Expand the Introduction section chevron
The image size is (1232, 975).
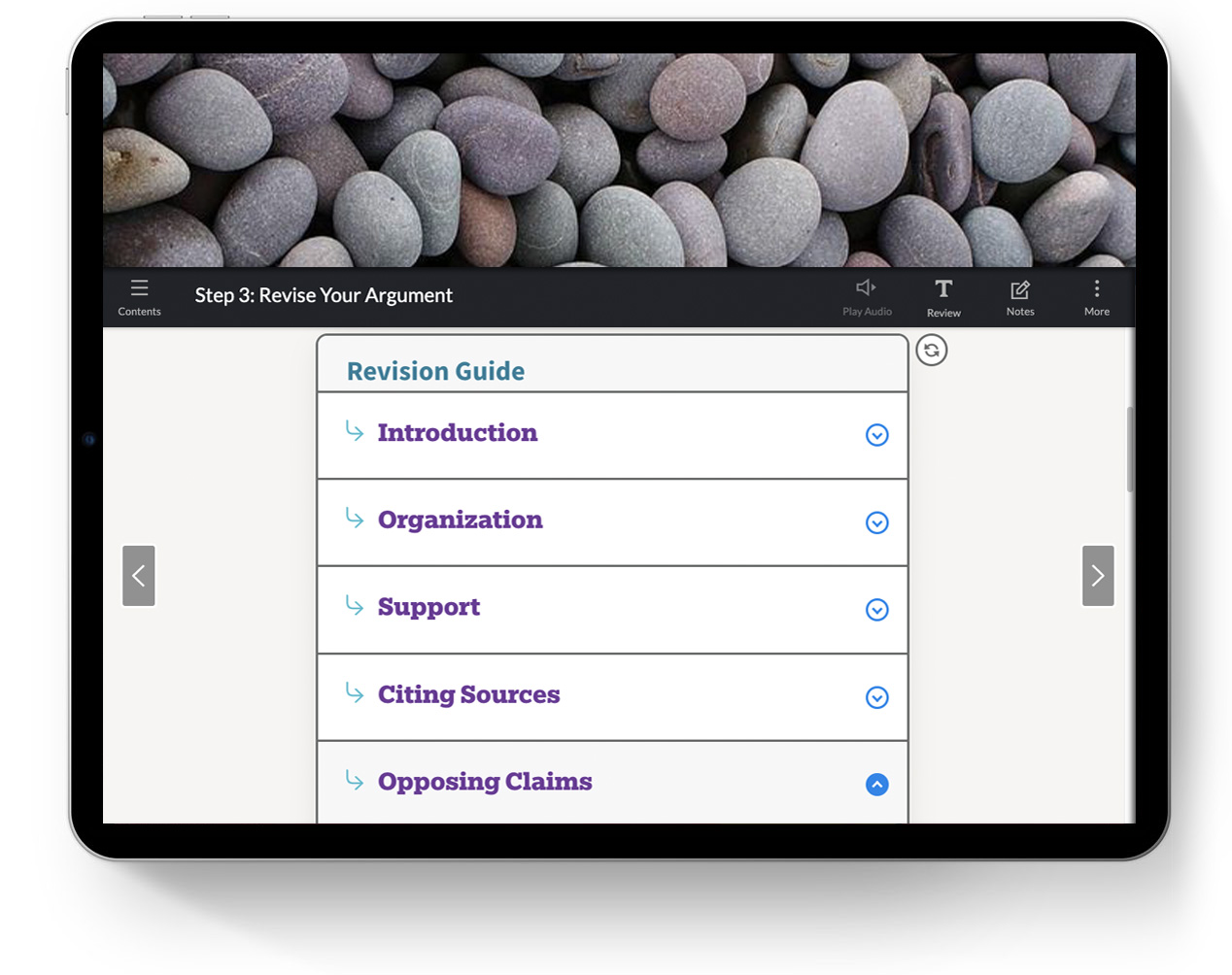pos(877,435)
